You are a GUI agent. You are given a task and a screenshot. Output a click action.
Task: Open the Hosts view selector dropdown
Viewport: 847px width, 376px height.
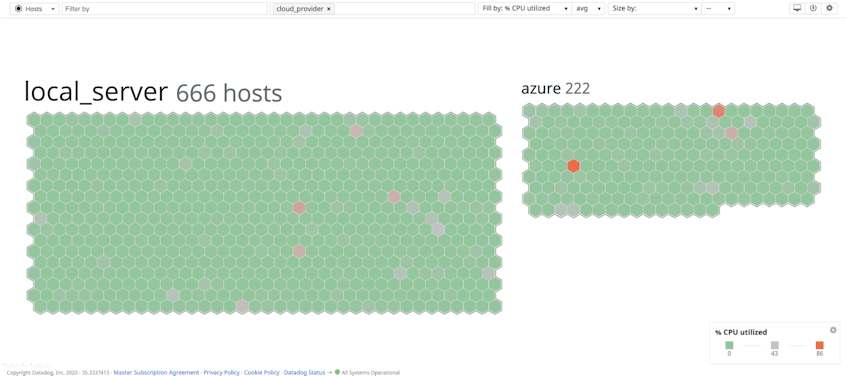pos(35,9)
